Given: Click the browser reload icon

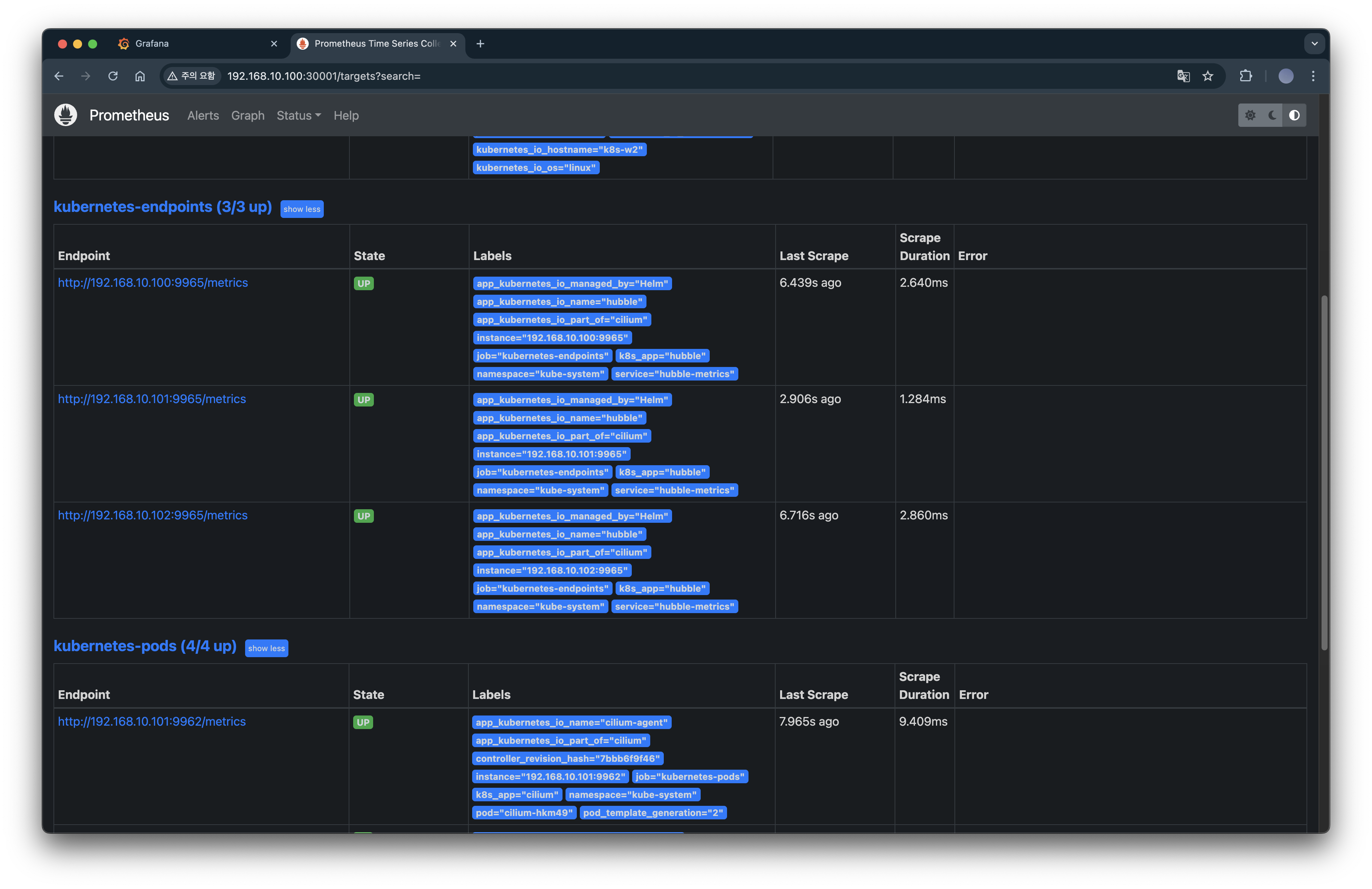Looking at the screenshot, I should tap(113, 76).
